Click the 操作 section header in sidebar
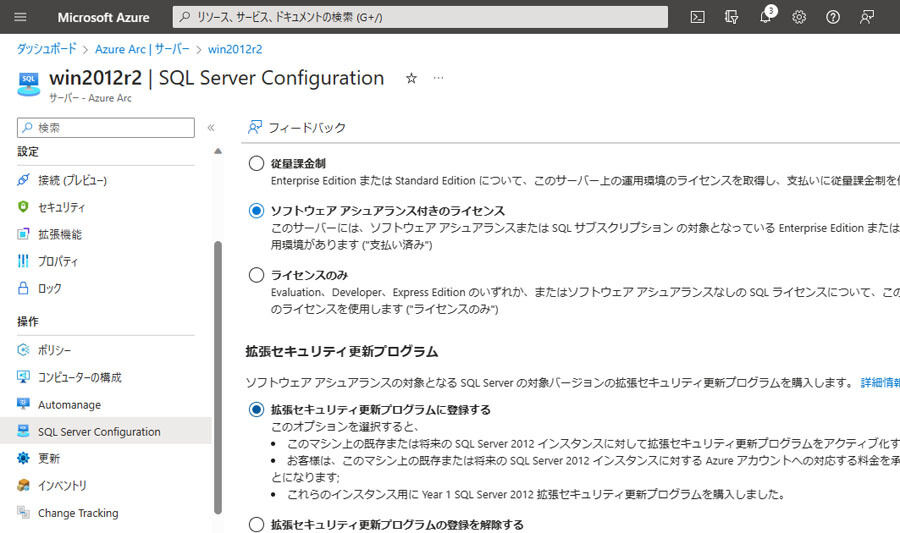This screenshot has height=533, width=900. click(x=28, y=321)
